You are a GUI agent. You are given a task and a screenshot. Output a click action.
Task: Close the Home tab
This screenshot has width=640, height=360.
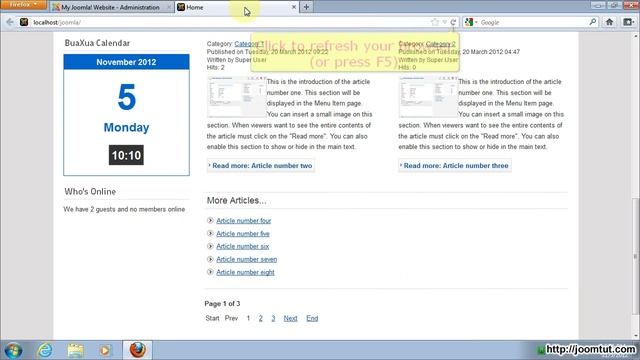(293, 7)
